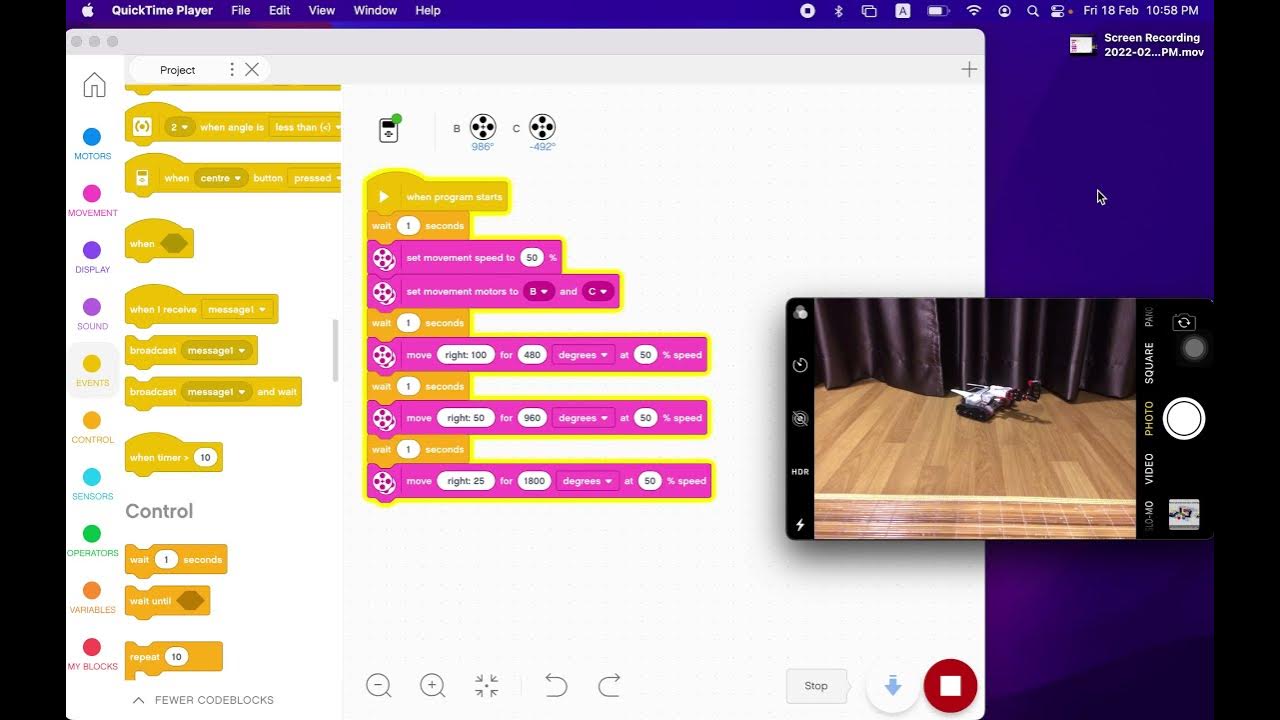Open degrees dropdown in right: 25 block
Screen dimensions: 1280x720
pos(587,481)
